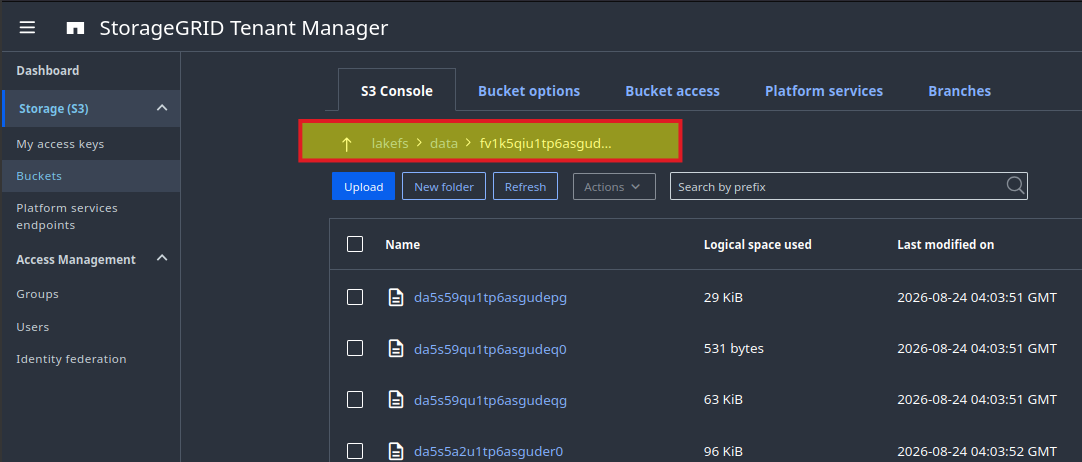Screen dimensions: 1082x462
Task: Click the 96 KiB size value
Action: (723, 452)
